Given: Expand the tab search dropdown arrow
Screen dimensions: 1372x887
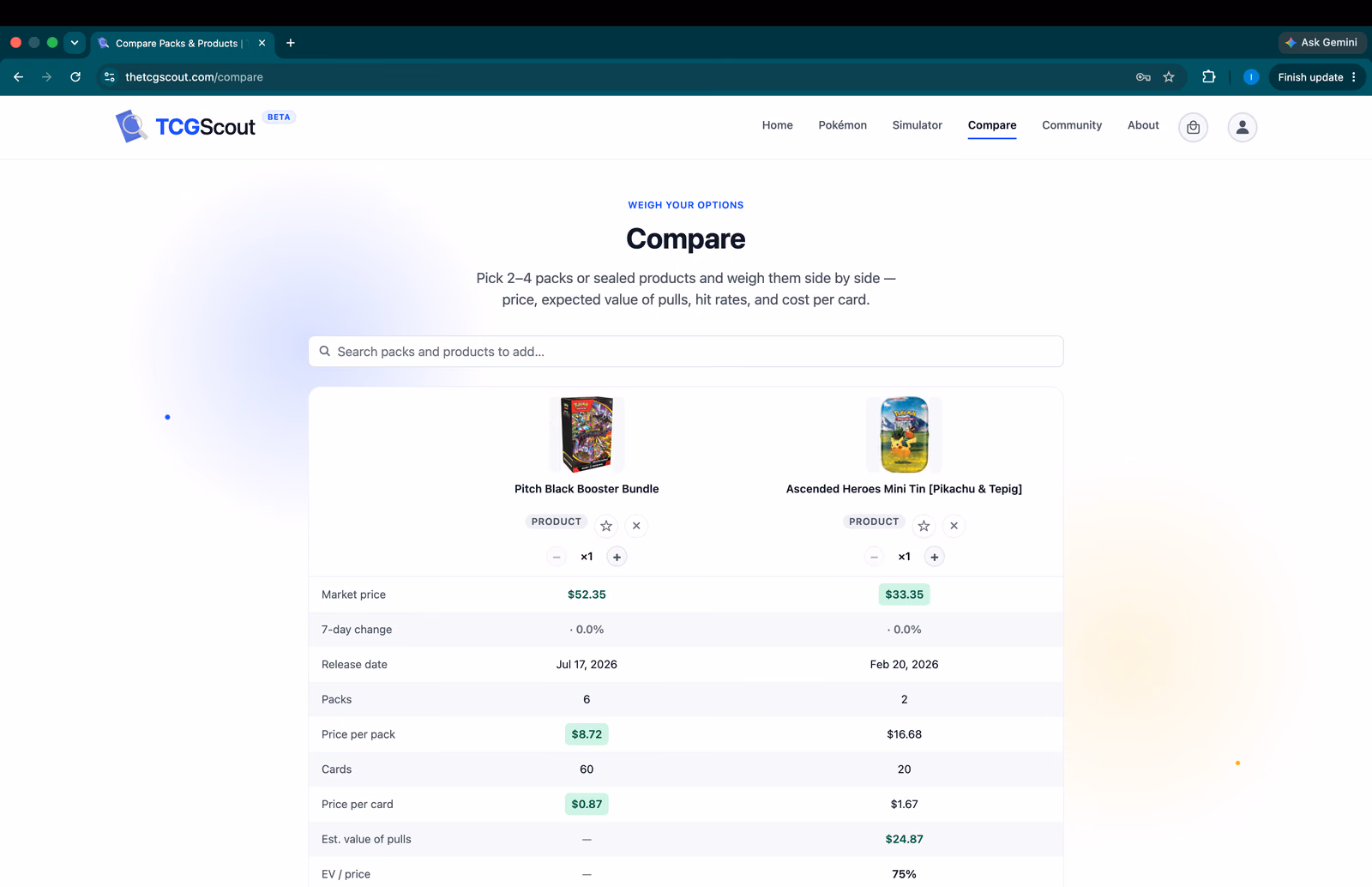Looking at the screenshot, I should [75, 43].
